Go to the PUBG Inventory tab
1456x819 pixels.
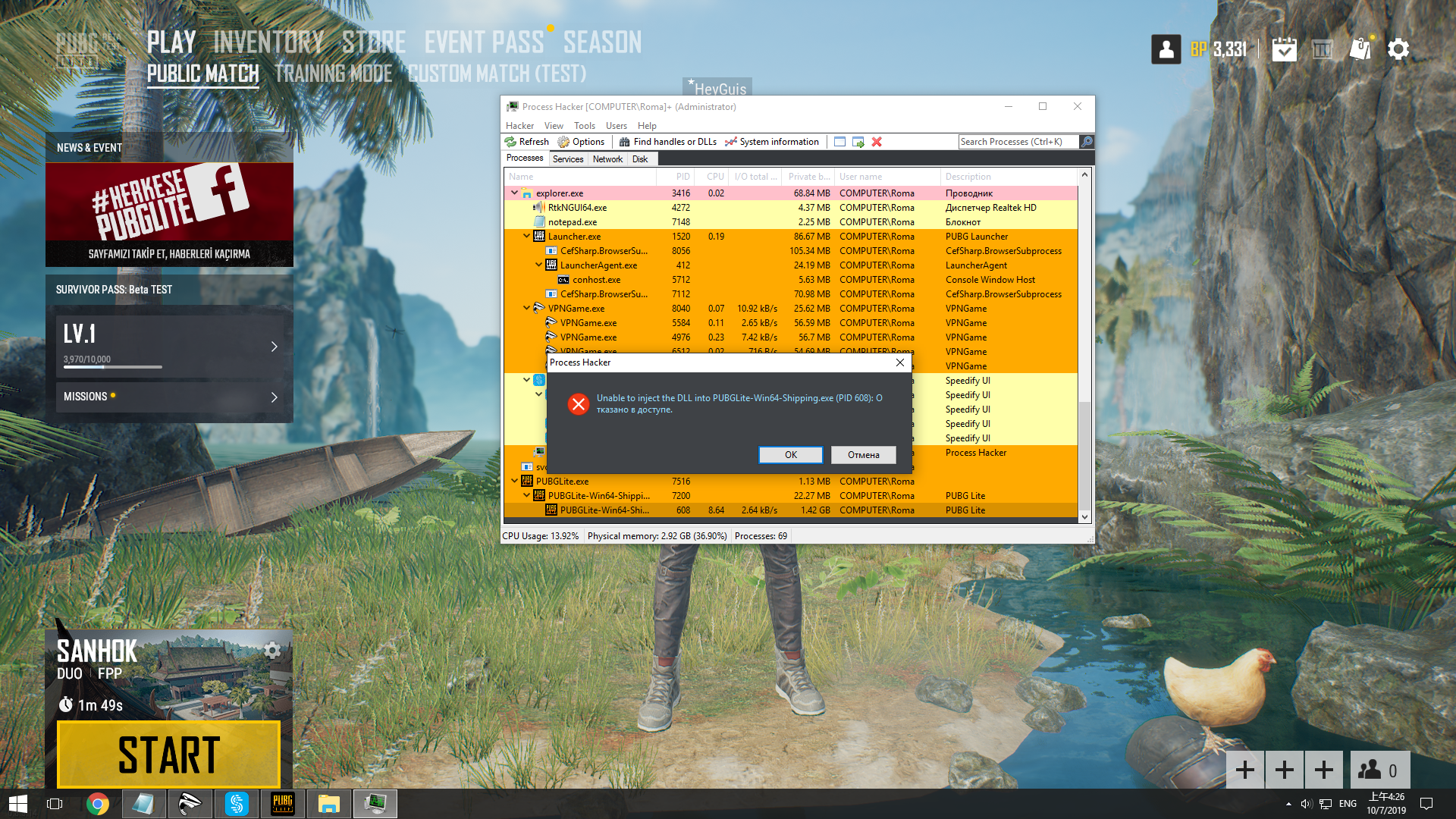[x=268, y=42]
